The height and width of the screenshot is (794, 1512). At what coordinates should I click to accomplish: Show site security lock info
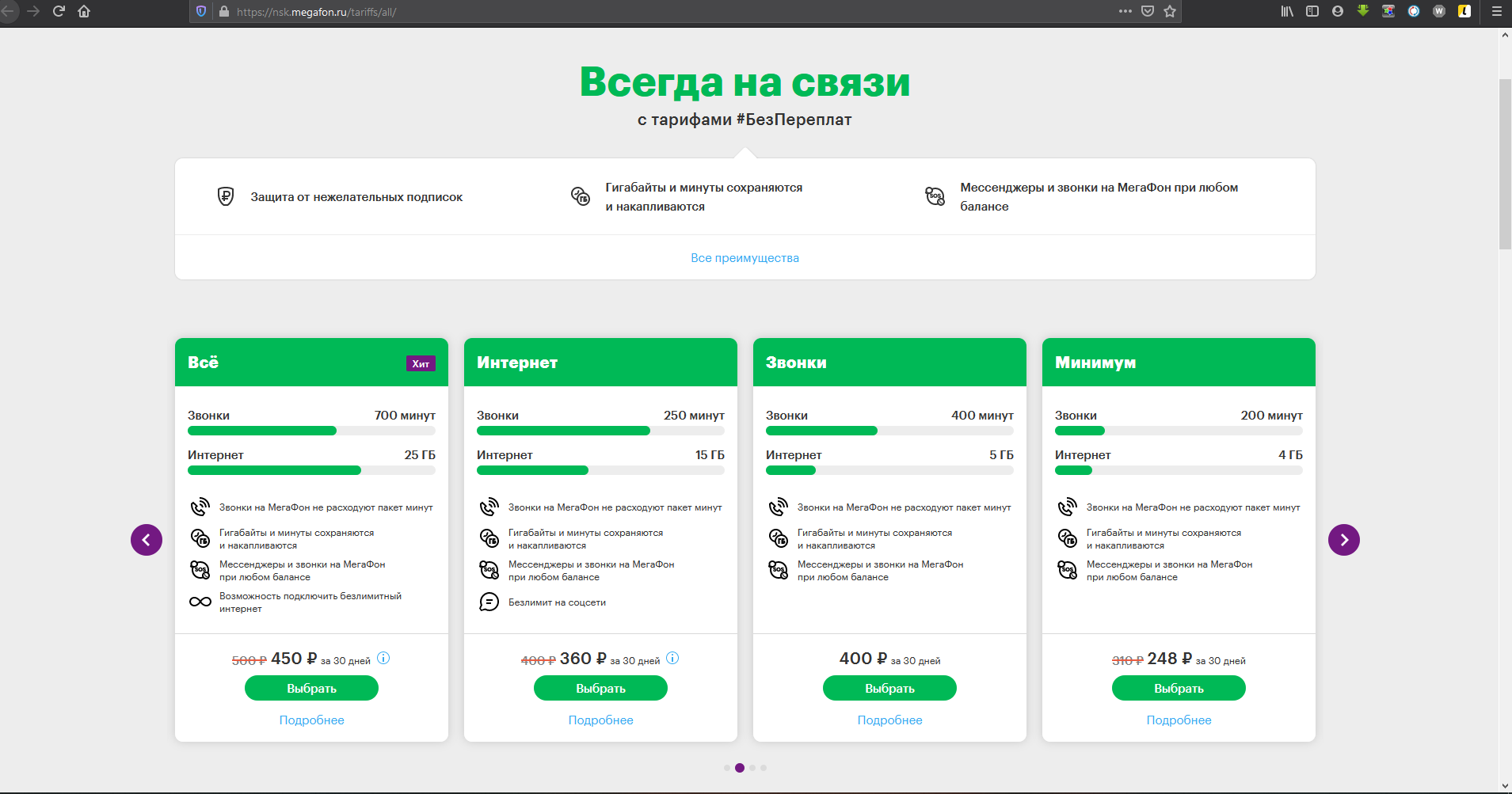point(223,11)
